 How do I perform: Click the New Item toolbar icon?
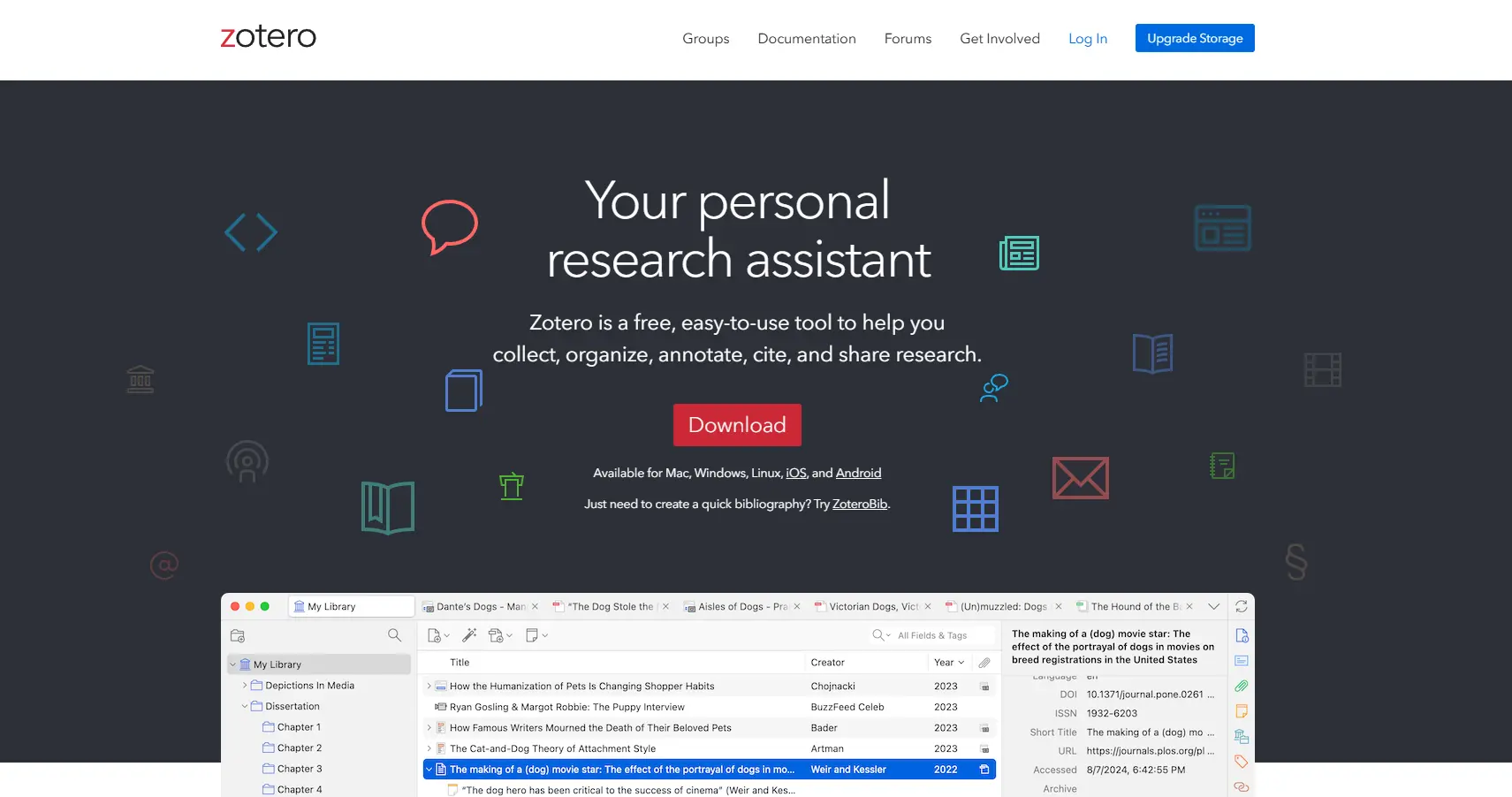pyautogui.click(x=434, y=635)
